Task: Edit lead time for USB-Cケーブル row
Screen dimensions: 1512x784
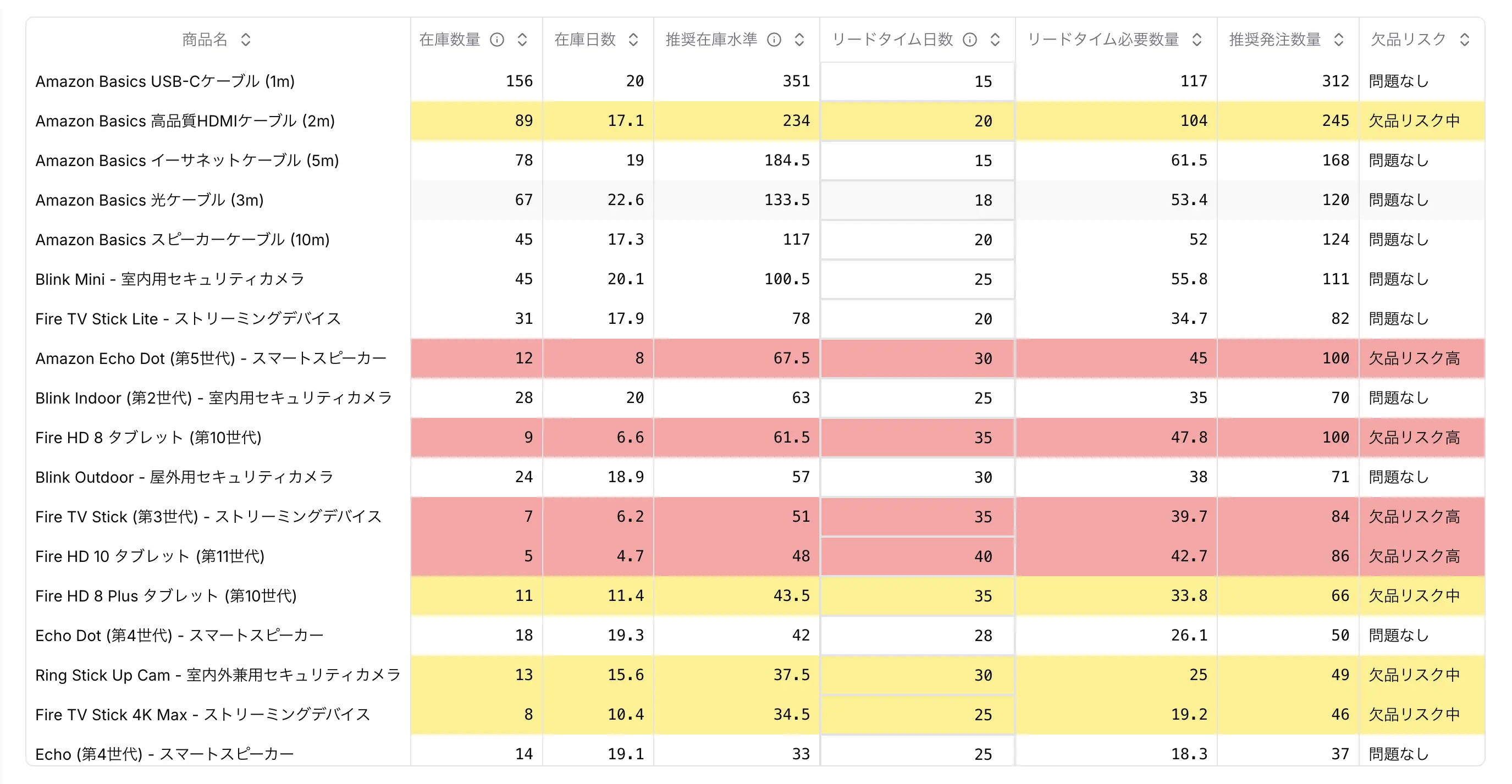Action: click(x=917, y=81)
